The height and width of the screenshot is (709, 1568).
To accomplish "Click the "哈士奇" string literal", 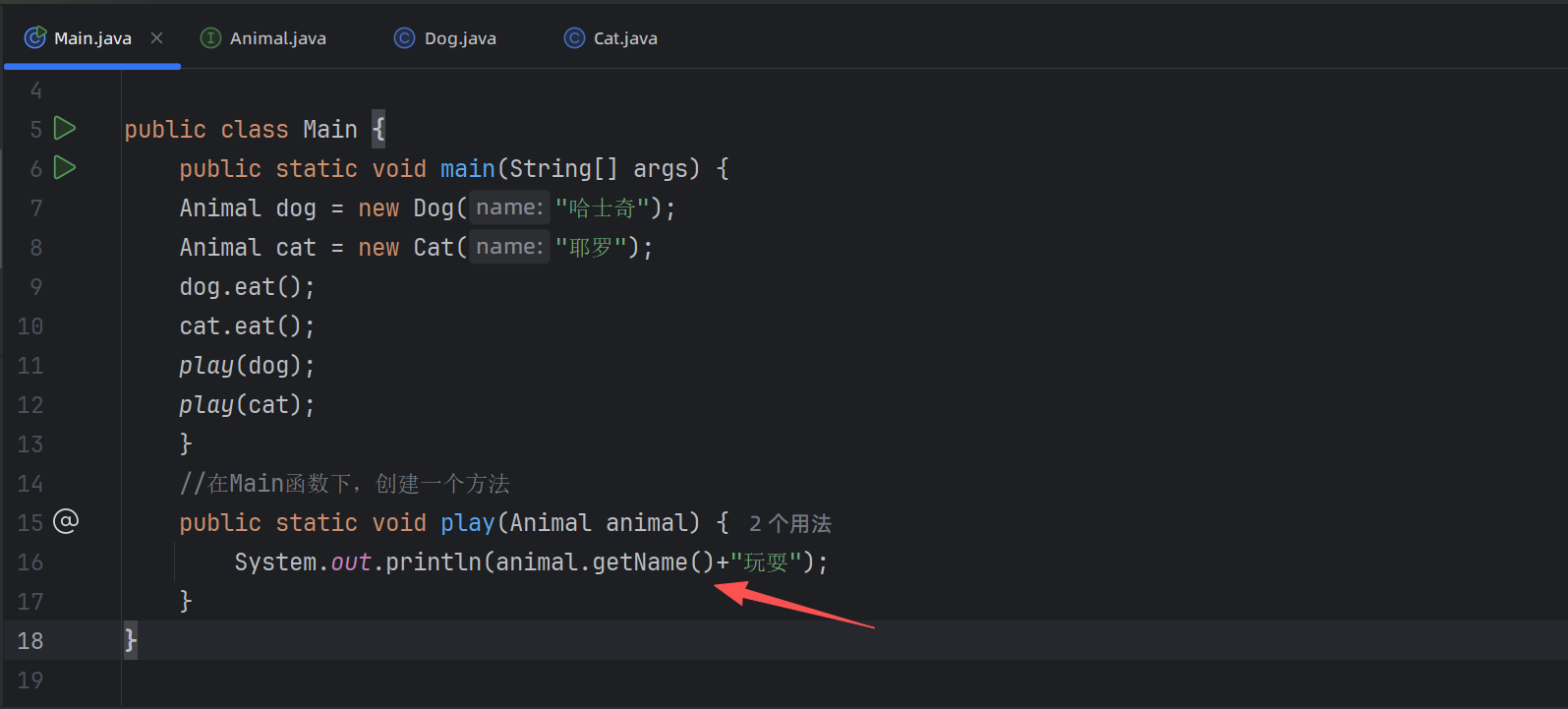I will click(x=602, y=207).
